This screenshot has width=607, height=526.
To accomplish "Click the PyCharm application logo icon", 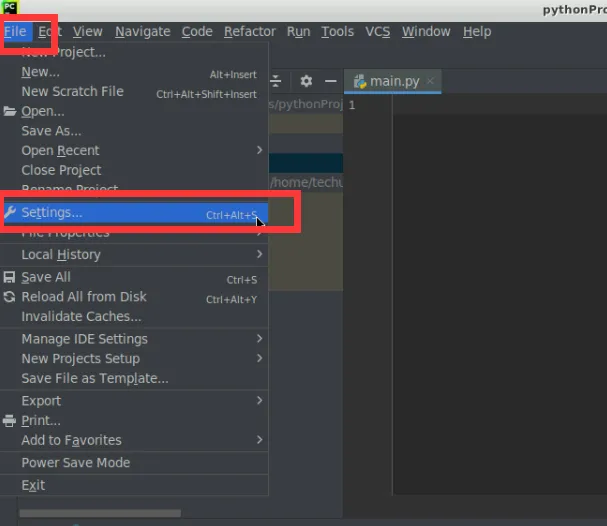I will coord(9,7).
